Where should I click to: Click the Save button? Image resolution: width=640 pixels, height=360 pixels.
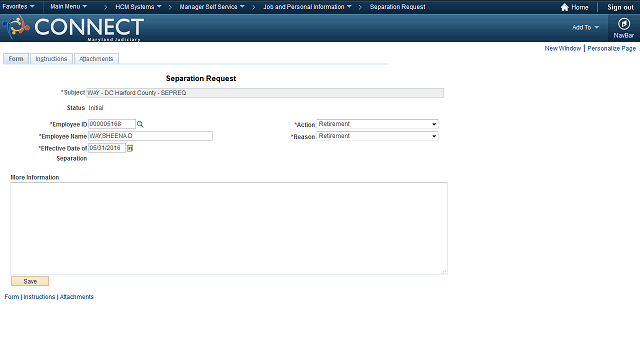[x=30, y=281]
